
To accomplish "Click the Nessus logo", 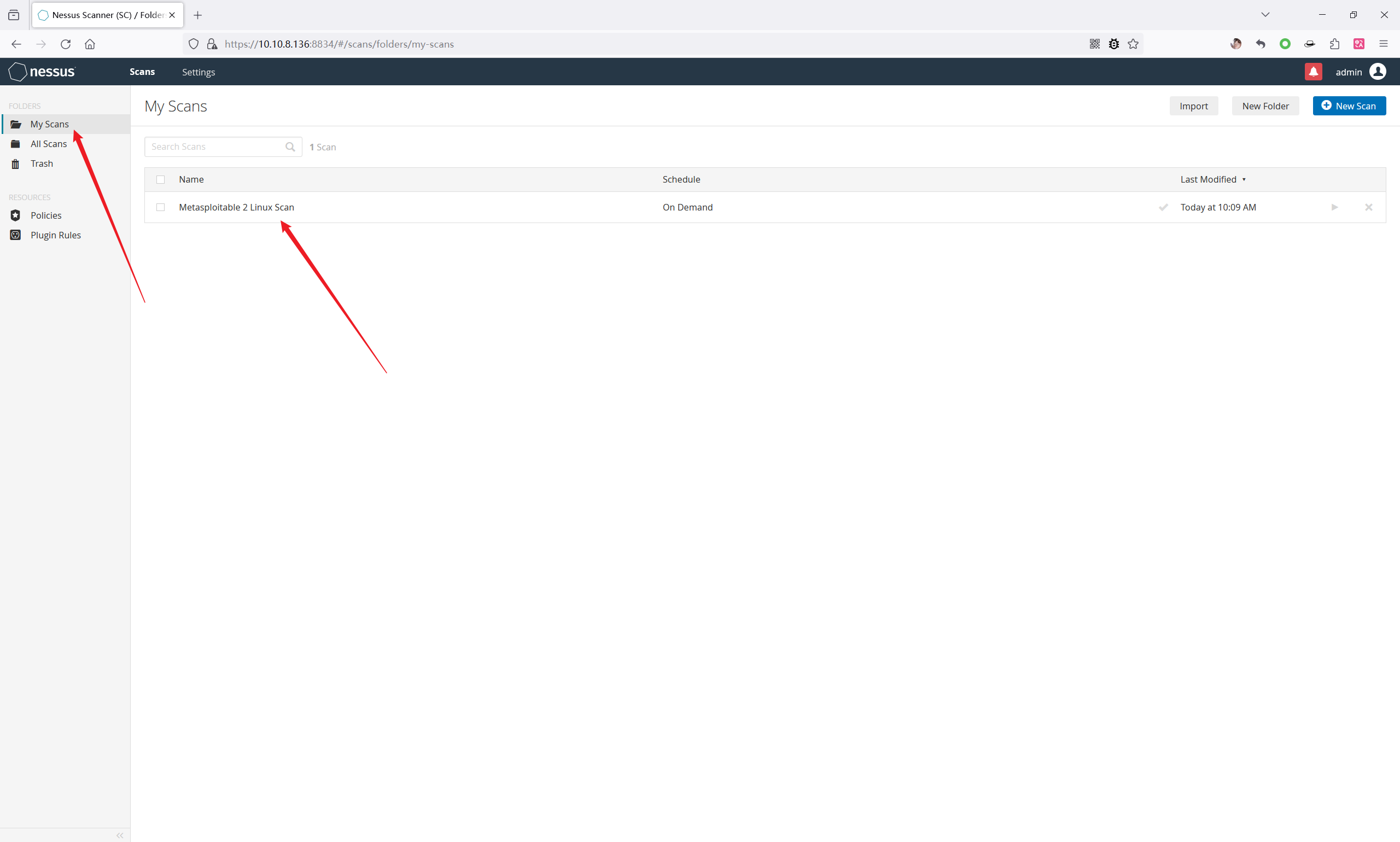I will [42, 72].
